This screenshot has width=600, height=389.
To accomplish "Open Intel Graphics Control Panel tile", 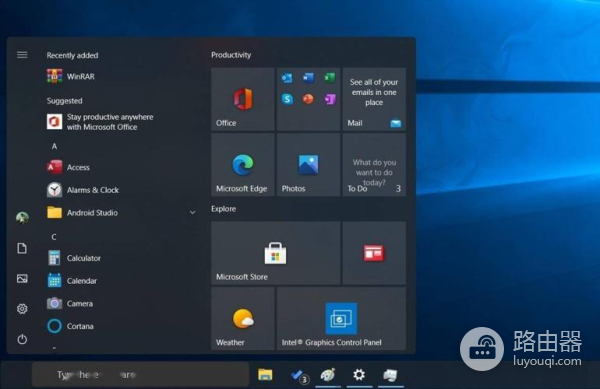I will pyautogui.click(x=341, y=319).
